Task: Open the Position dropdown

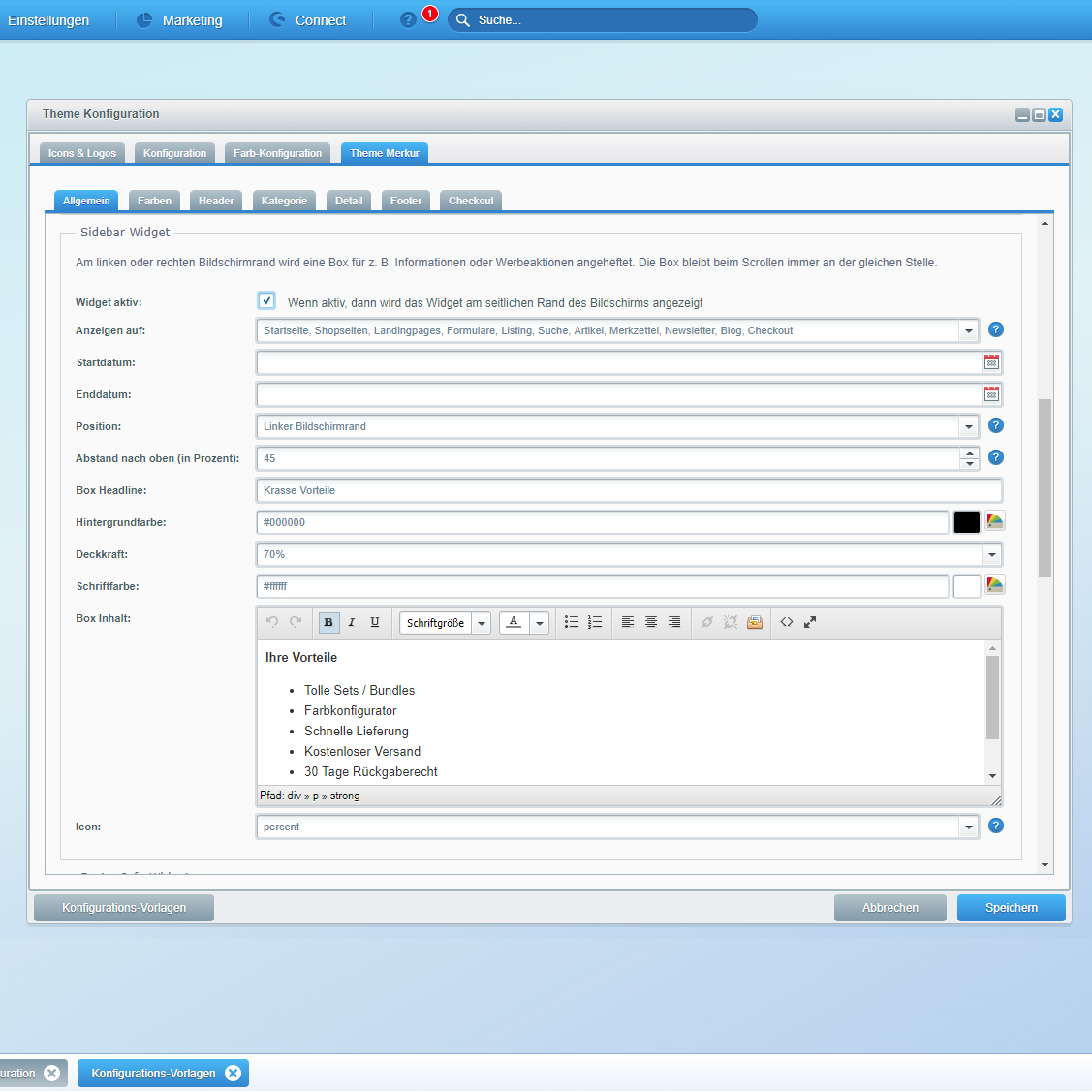Action: click(968, 426)
